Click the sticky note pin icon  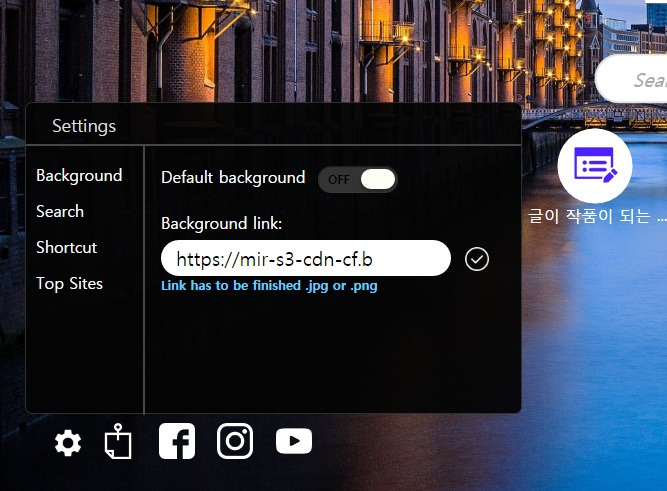click(118, 441)
